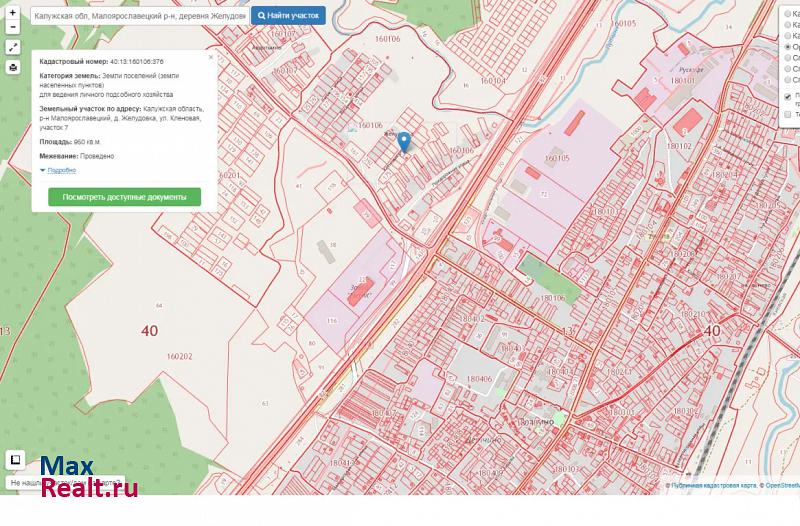This screenshot has height=526, width=800.
Task: Close the parcel info popup
Action: click(x=210, y=57)
